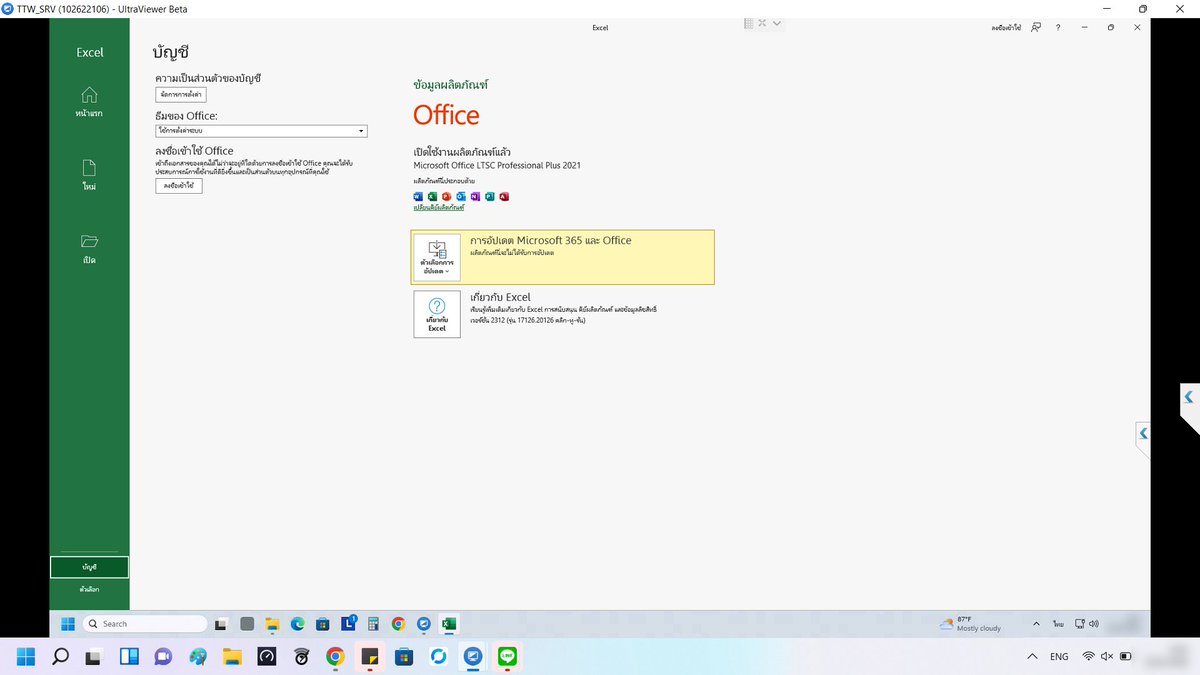The image size is (1200, 675).
Task: Click the Access product icon
Action: (504, 197)
